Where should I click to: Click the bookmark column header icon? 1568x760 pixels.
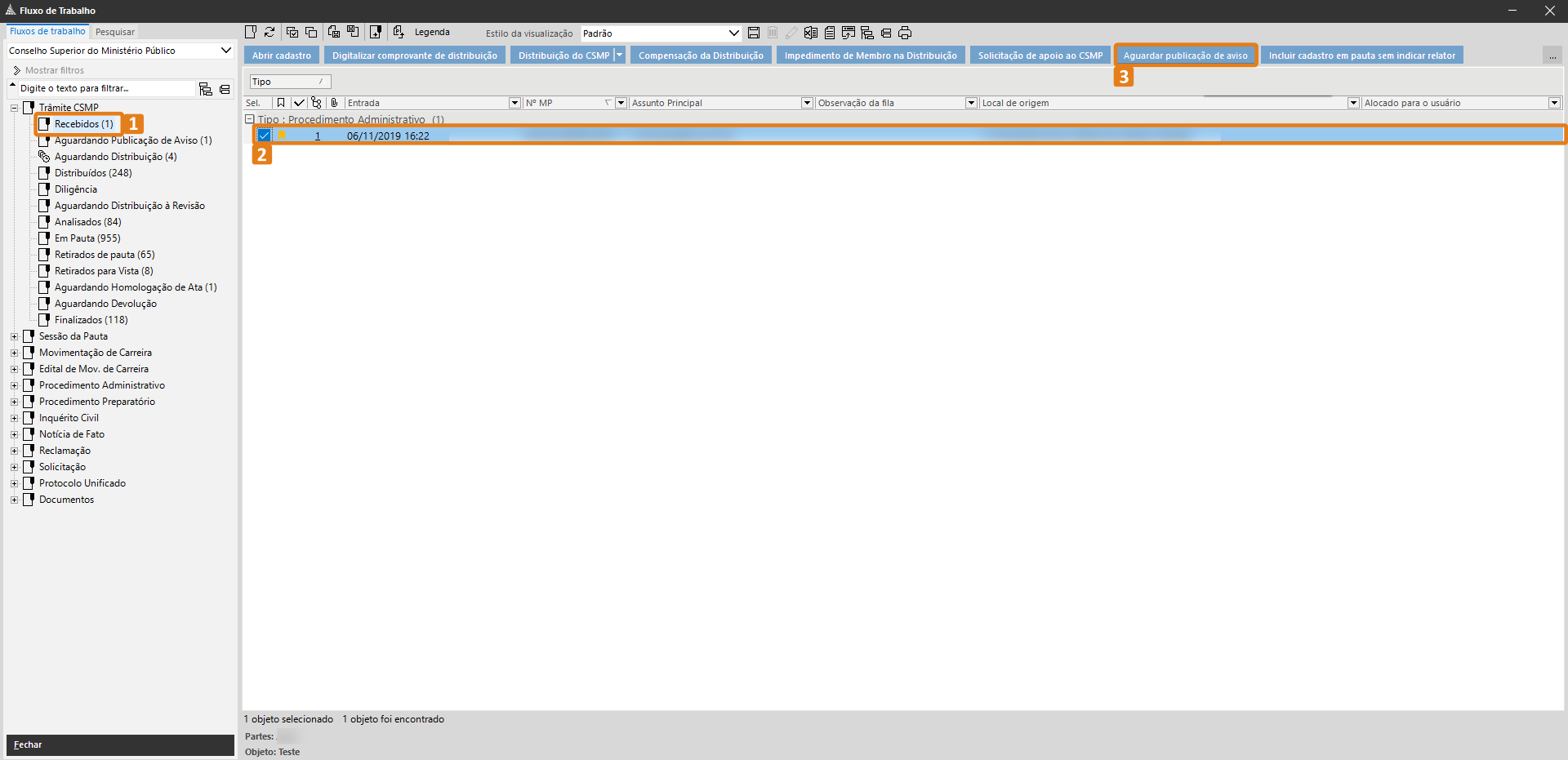coord(281,103)
